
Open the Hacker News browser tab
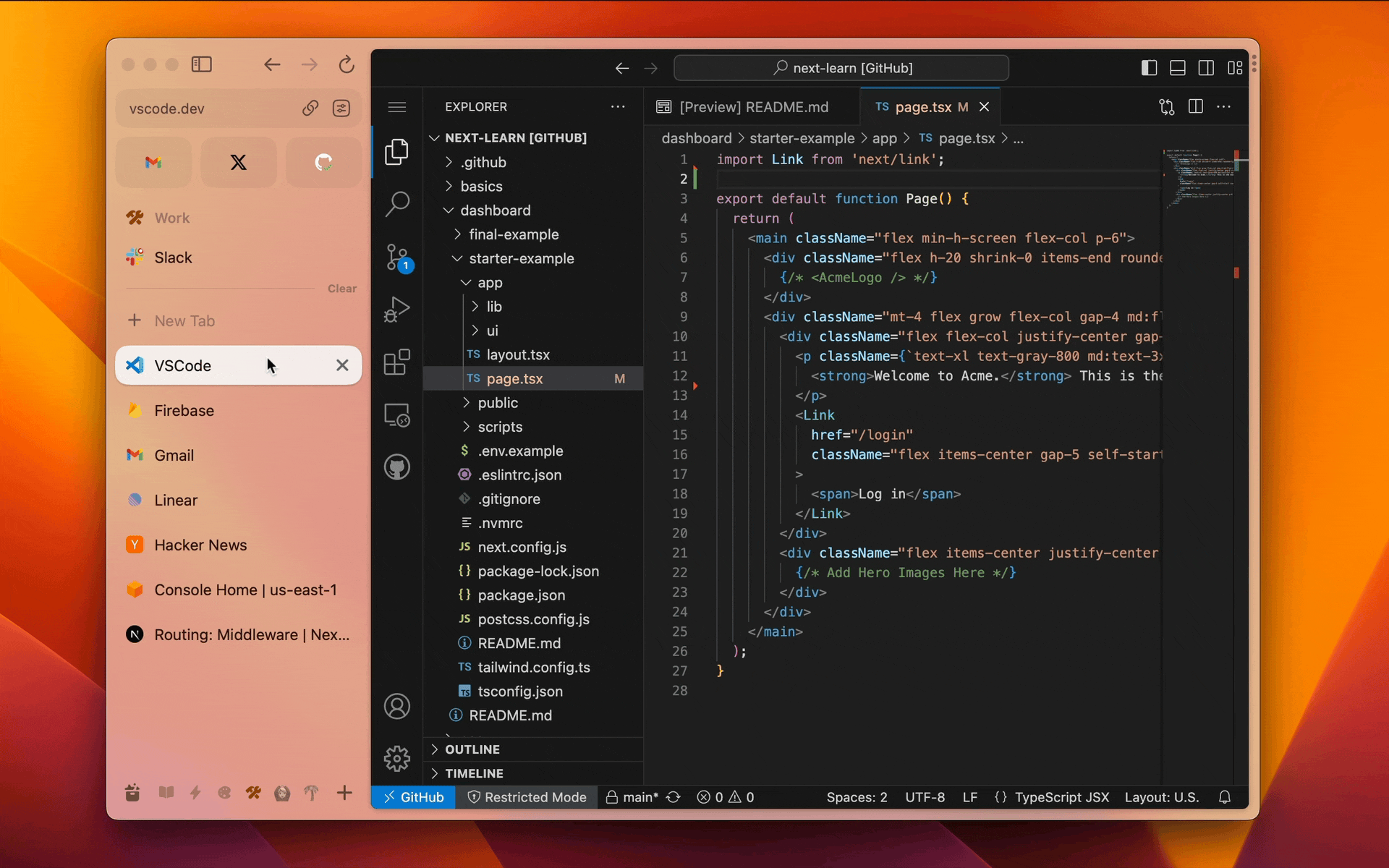pos(238,545)
